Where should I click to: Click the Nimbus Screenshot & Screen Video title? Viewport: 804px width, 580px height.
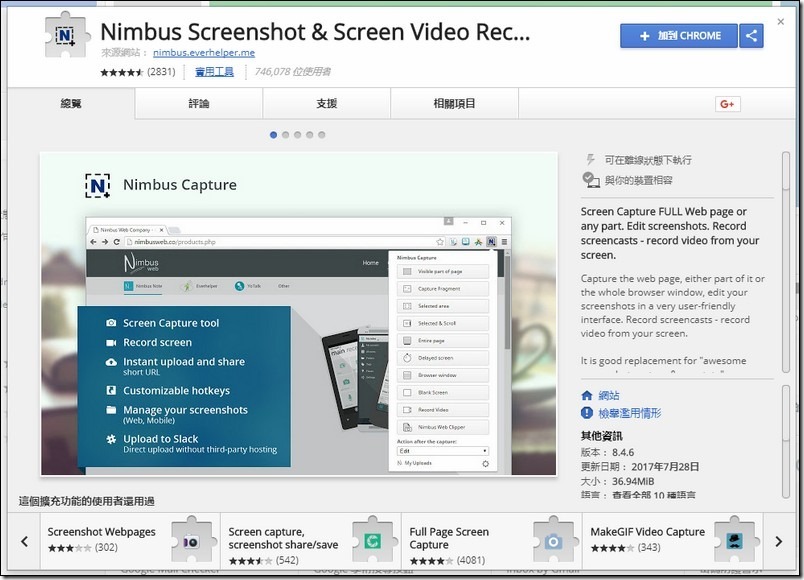point(315,32)
